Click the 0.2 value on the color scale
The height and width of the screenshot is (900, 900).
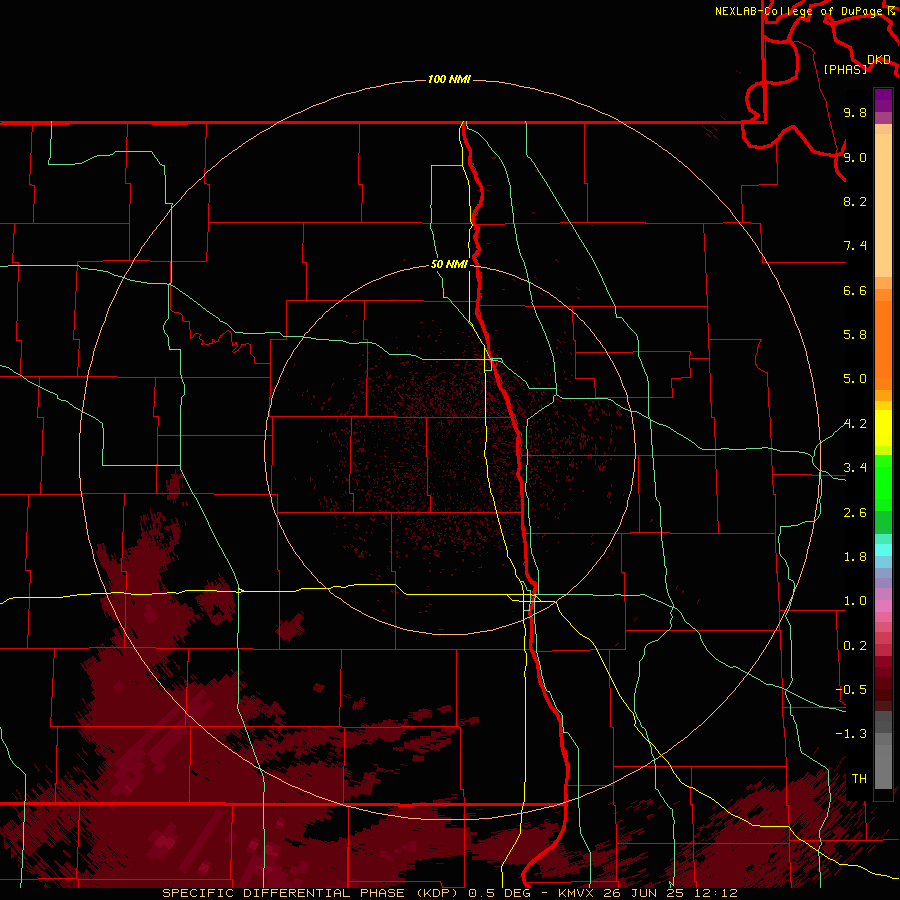(855, 646)
